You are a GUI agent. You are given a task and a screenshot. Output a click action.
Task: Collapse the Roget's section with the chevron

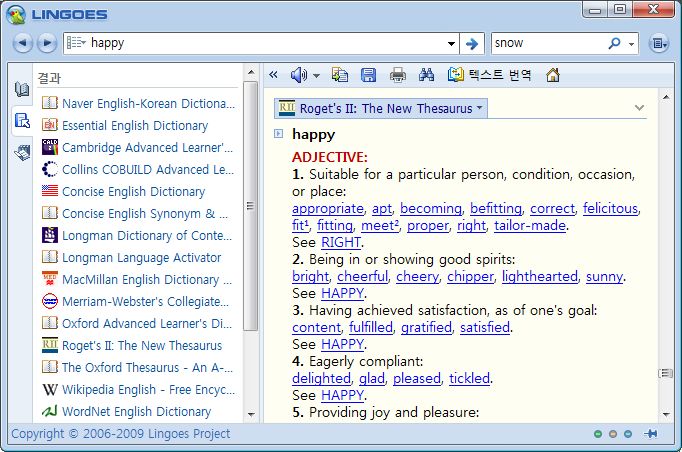coord(639,107)
